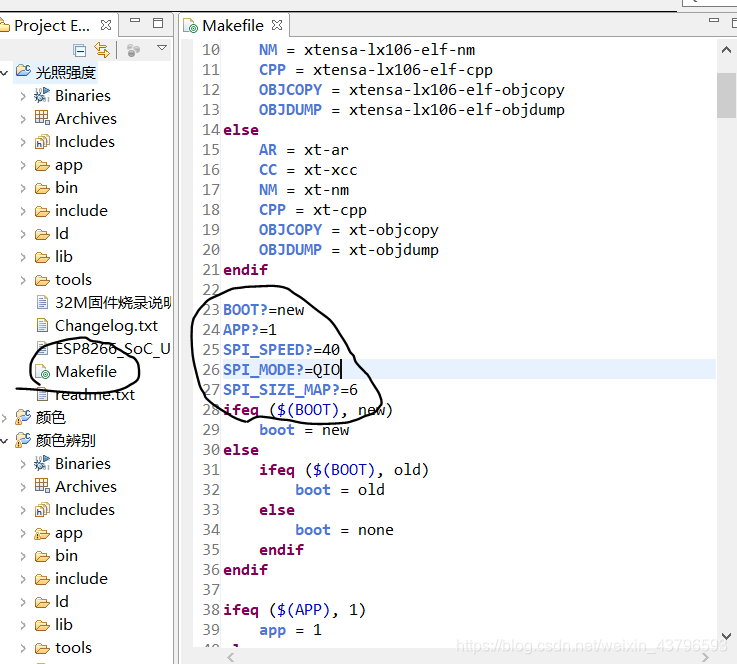Image resolution: width=737 pixels, height=664 pixels.
Task: Click Binaries icon in 光照强度 project
Action: click(42, 95)
